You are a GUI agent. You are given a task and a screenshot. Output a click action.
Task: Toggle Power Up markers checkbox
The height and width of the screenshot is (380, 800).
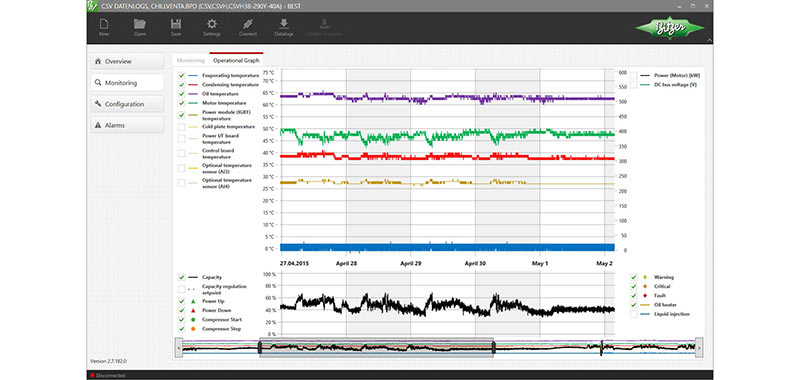(x=181, y=301)
